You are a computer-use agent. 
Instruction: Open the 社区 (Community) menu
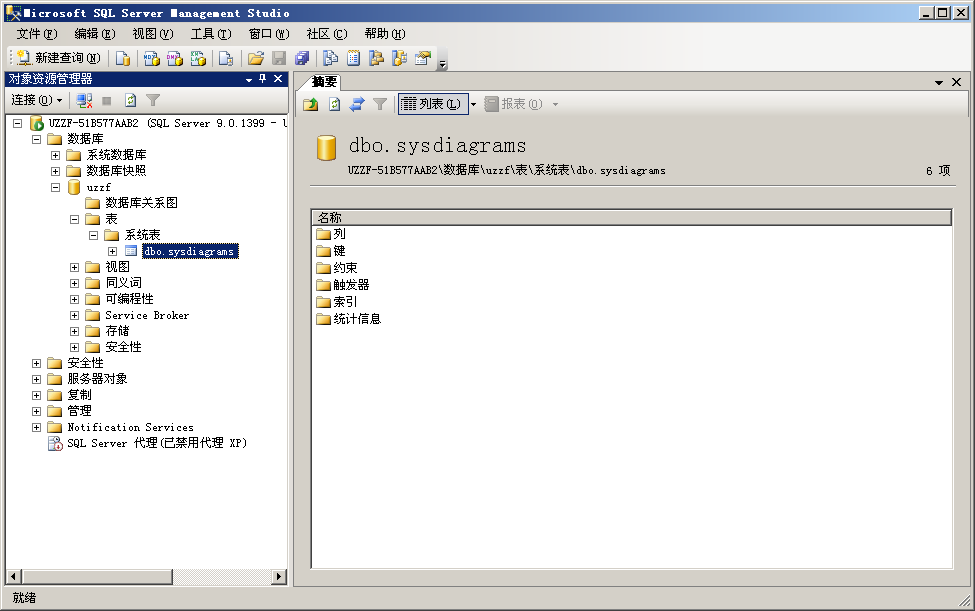click(x=326, y=34)
